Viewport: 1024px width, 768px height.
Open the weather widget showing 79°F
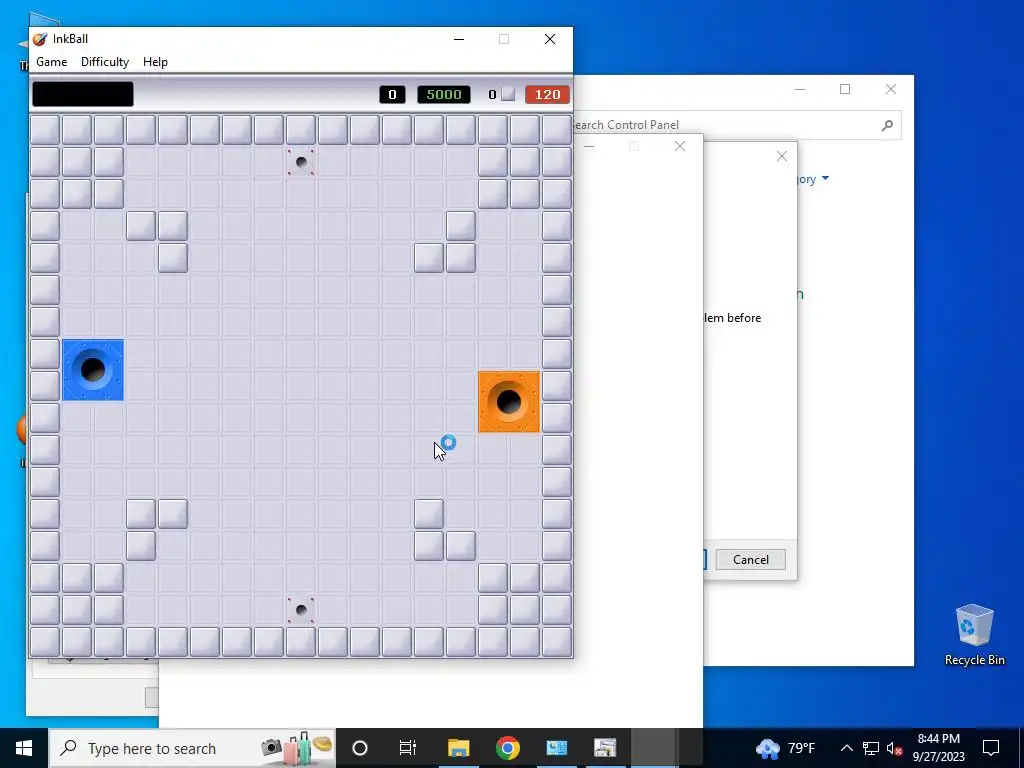click(x=786, y=748)
